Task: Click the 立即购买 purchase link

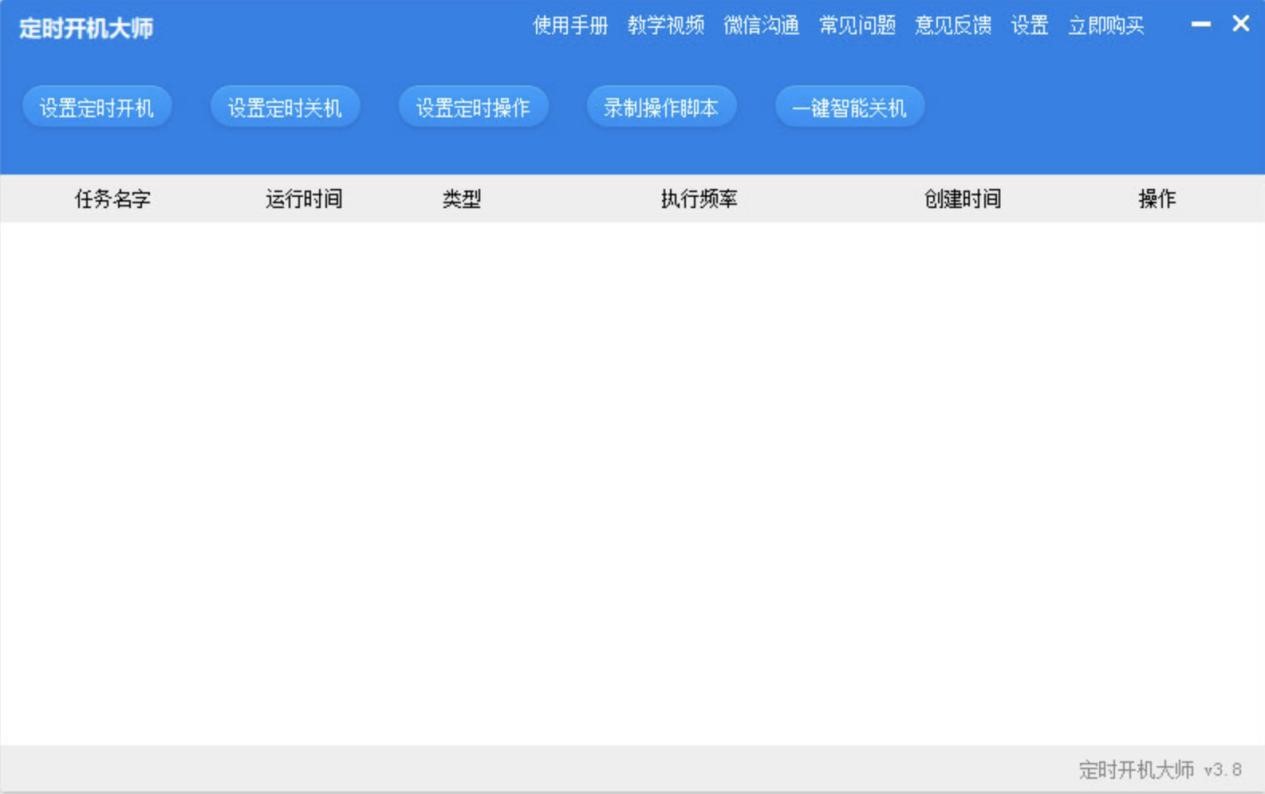Action: click(x=1106, y=26)
